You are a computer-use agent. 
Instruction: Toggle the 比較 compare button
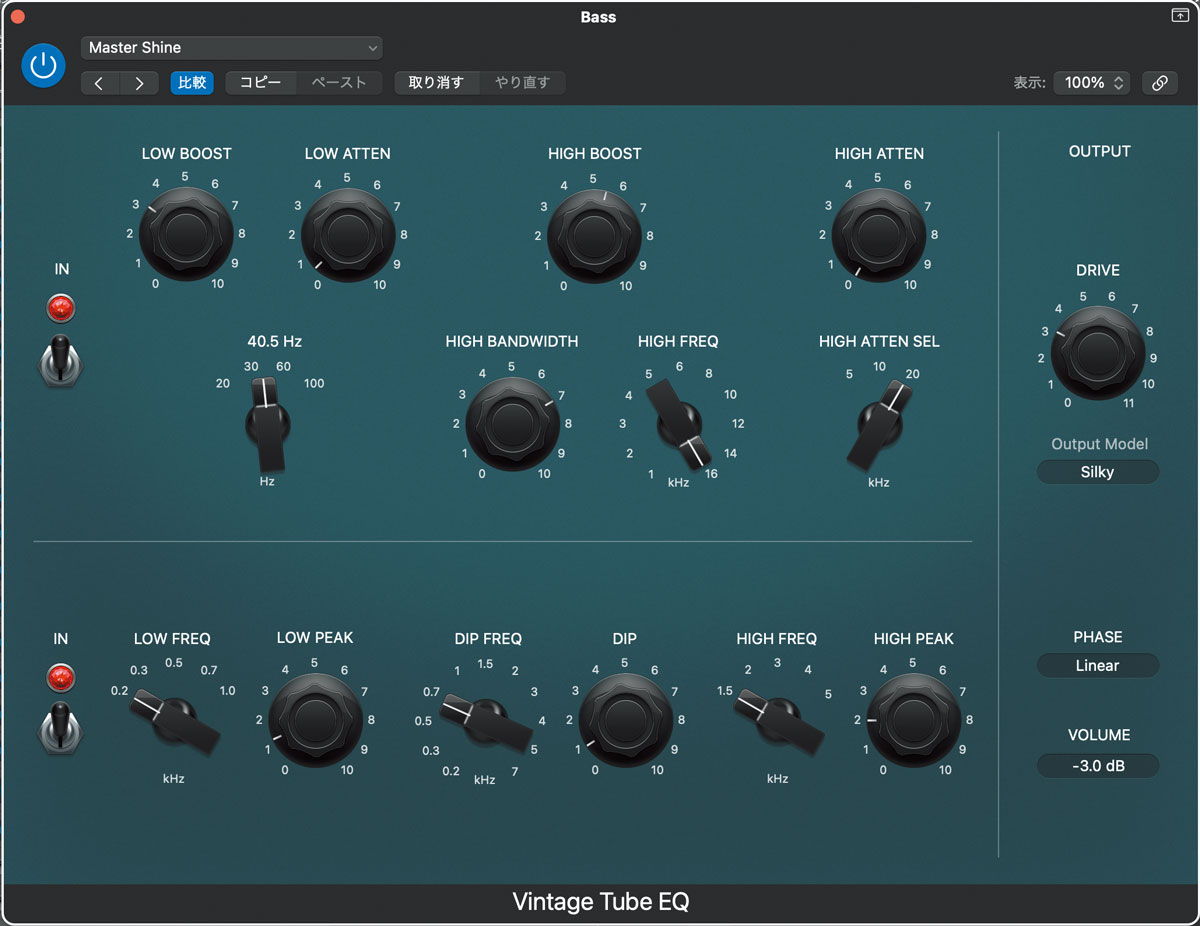pos(192,83)
